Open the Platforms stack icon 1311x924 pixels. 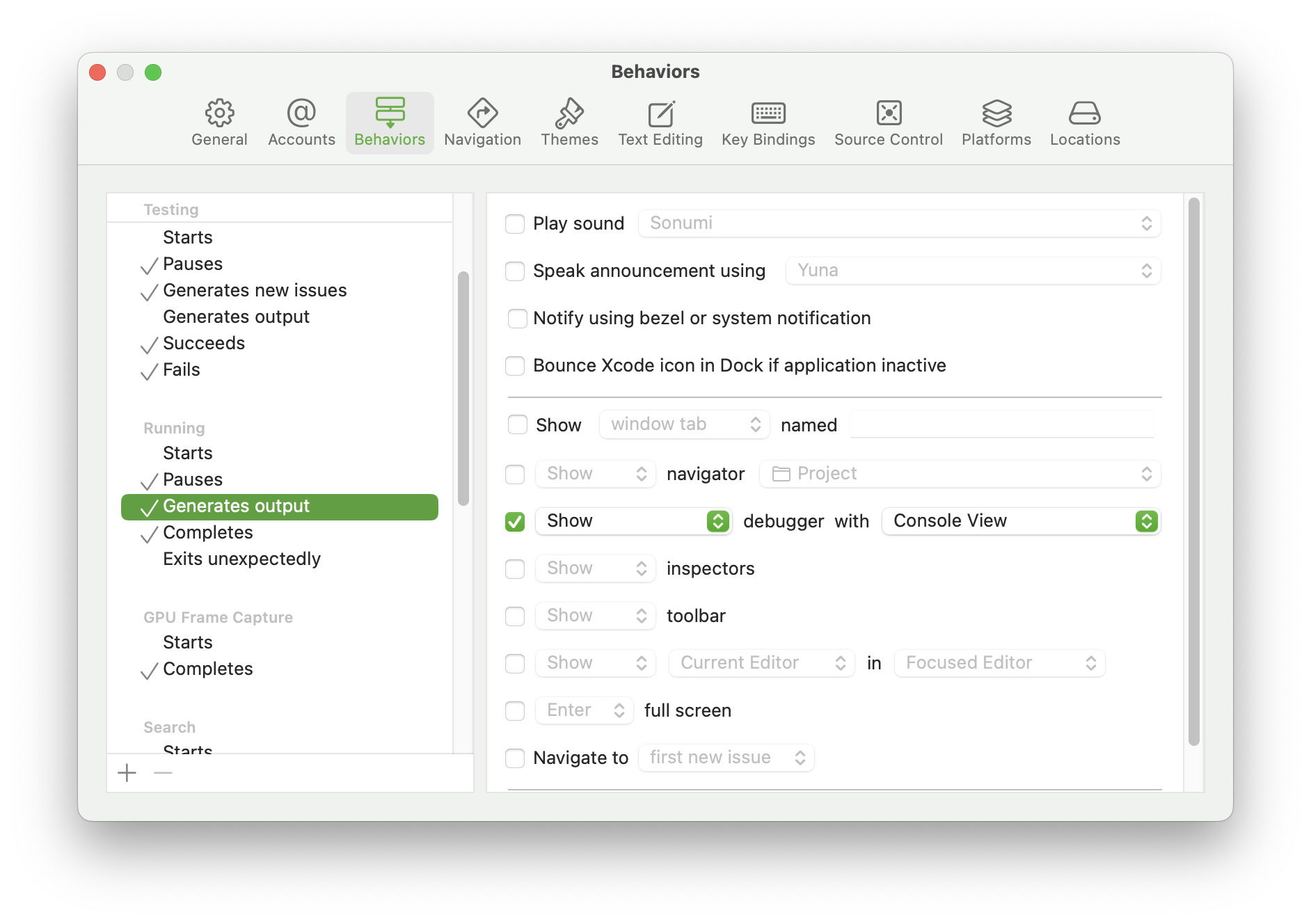coord(996,113)
